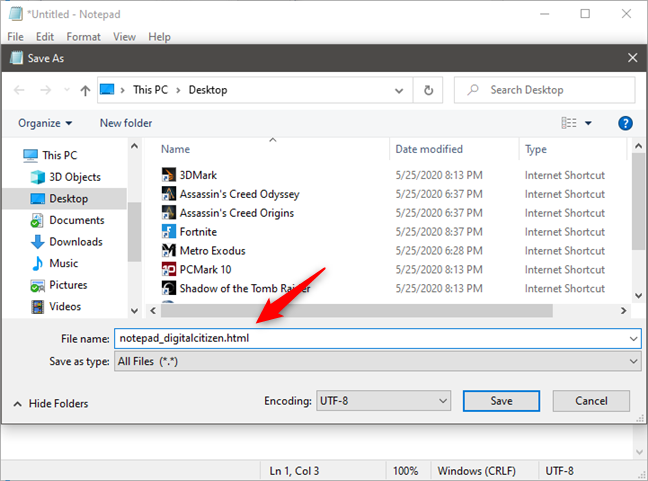Open the blue Help question mark icon
The height and width of the screenshot is (481, 648).
pos(625,123)
